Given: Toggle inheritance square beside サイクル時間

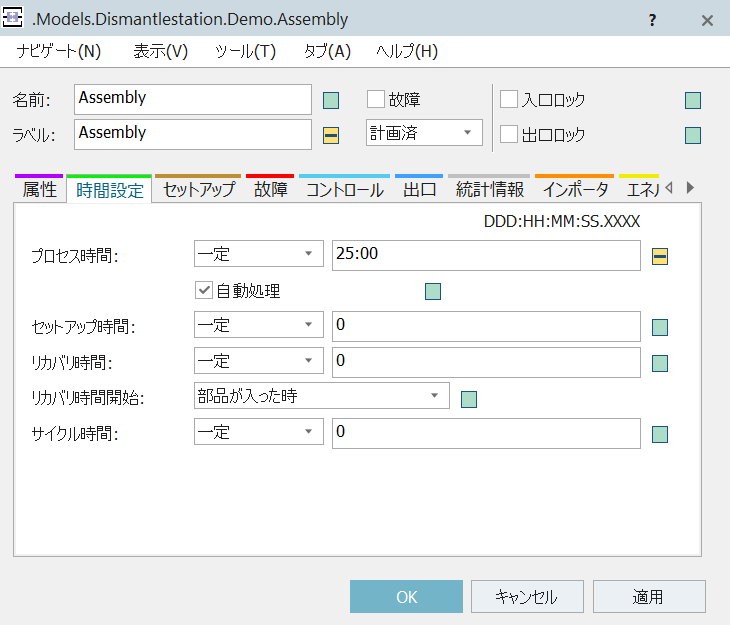Looking at the screenshot, I should click(x=660, y=435).
